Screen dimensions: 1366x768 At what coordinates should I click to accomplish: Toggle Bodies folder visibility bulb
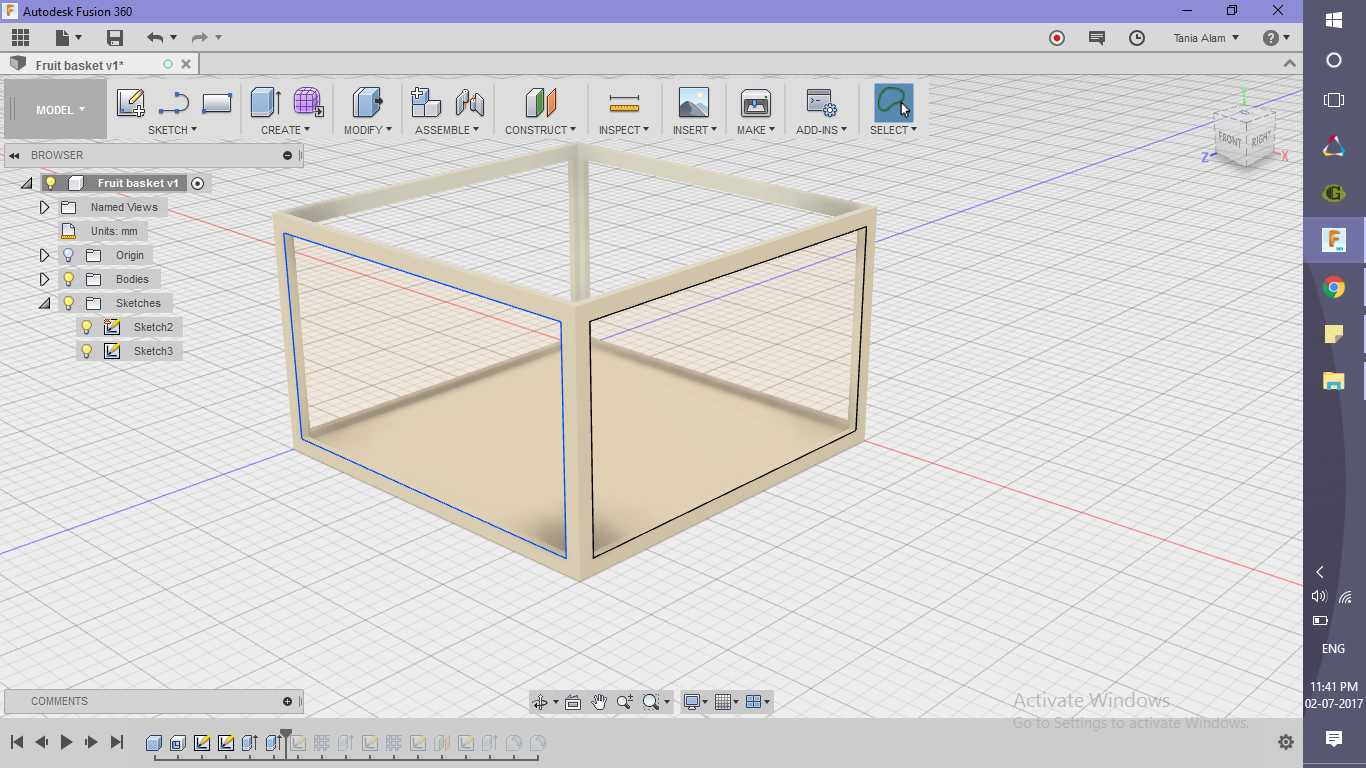(x=68, y=279)
